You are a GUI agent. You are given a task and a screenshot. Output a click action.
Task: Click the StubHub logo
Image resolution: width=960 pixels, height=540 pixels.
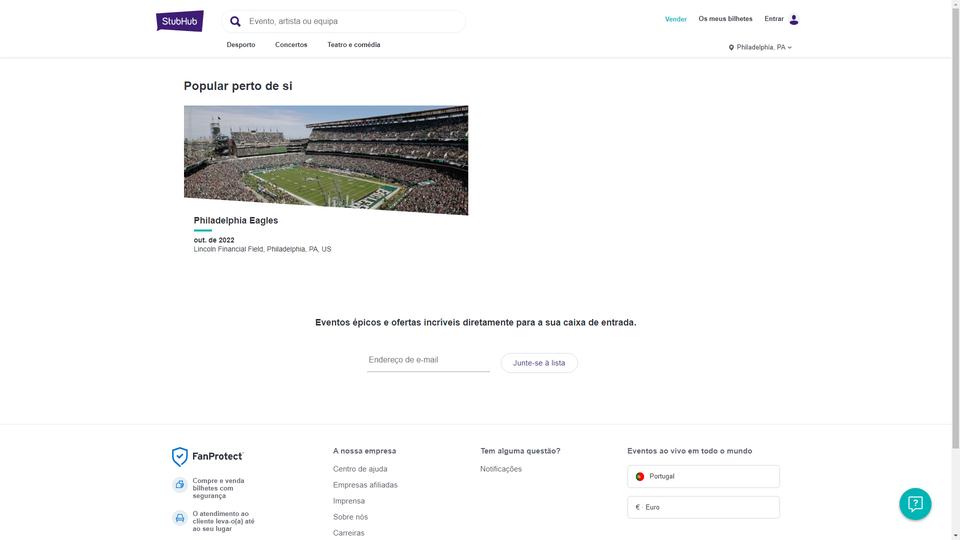coord(179,21)
